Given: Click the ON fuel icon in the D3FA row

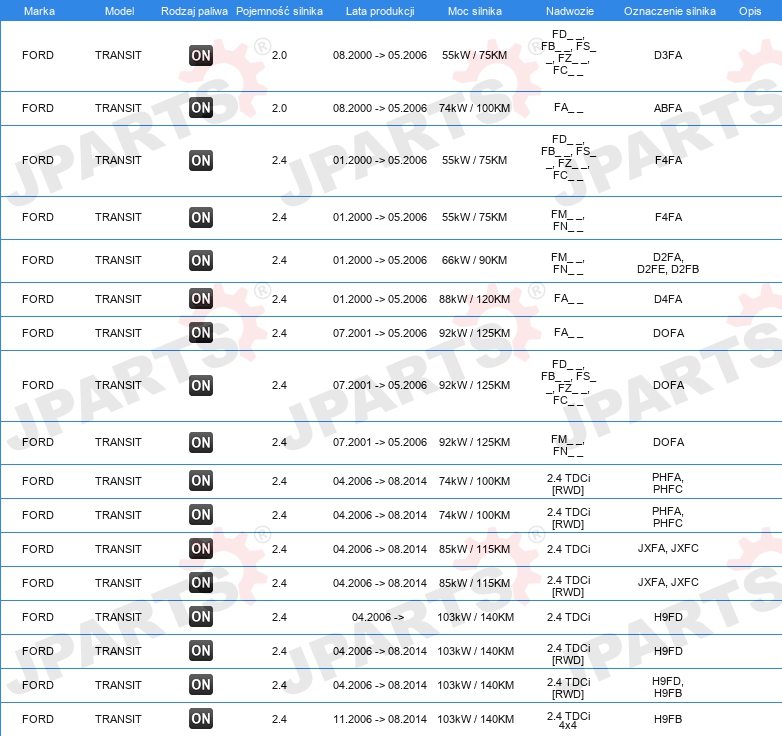Looking at the screenshot, I should coord(201,55).
